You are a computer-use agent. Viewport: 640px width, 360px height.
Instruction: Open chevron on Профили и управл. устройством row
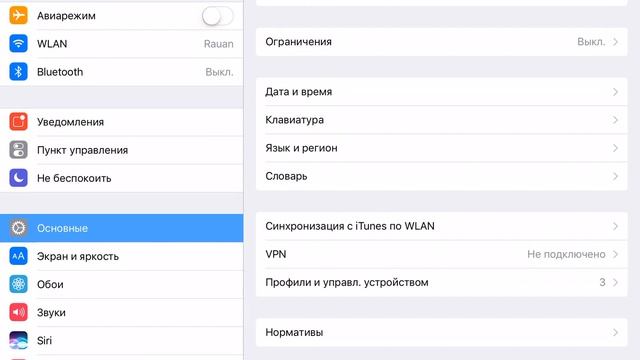[x=615, y=282]
